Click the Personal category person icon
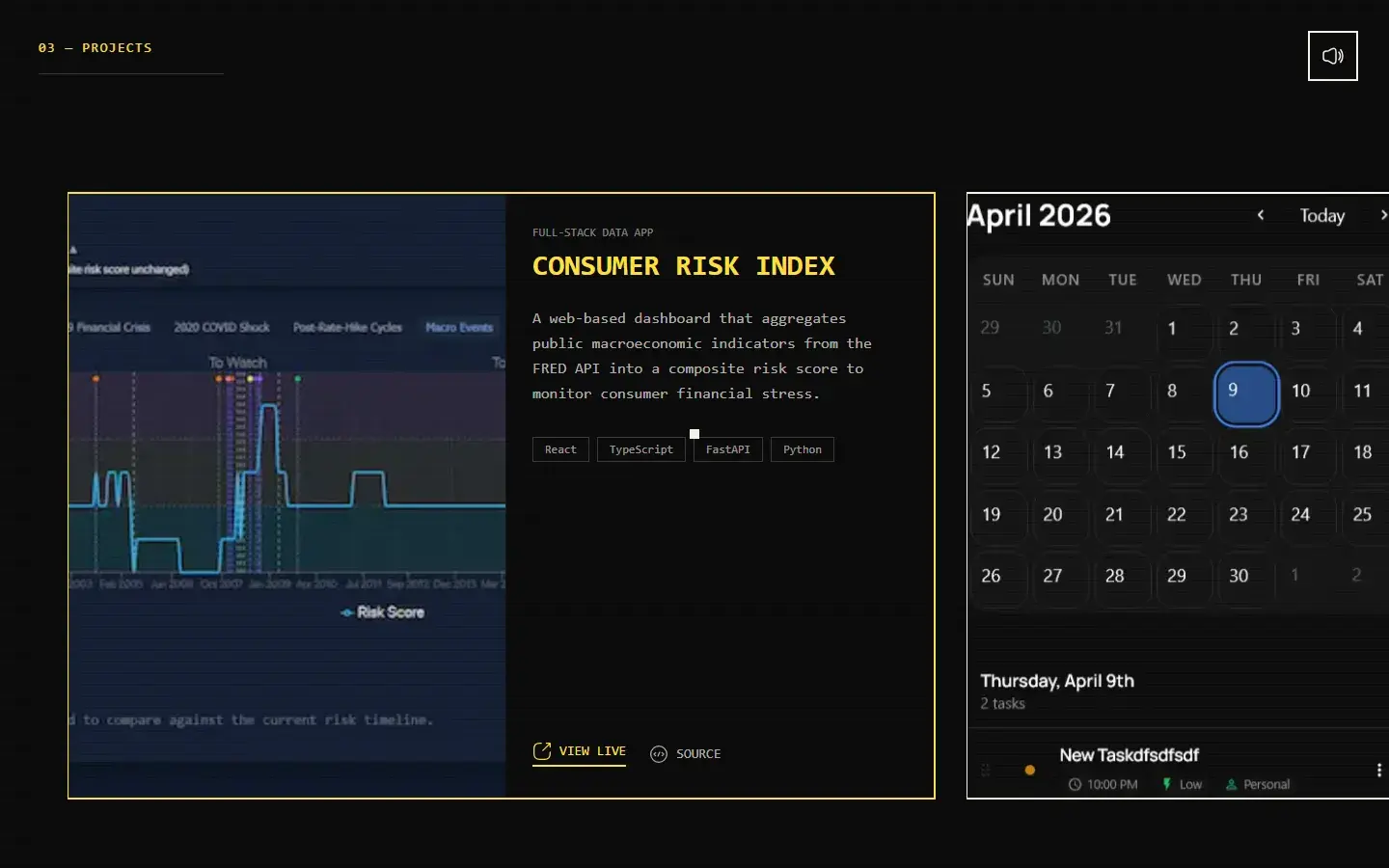This screenshot has height=868, width=1389. [1231, 785]
